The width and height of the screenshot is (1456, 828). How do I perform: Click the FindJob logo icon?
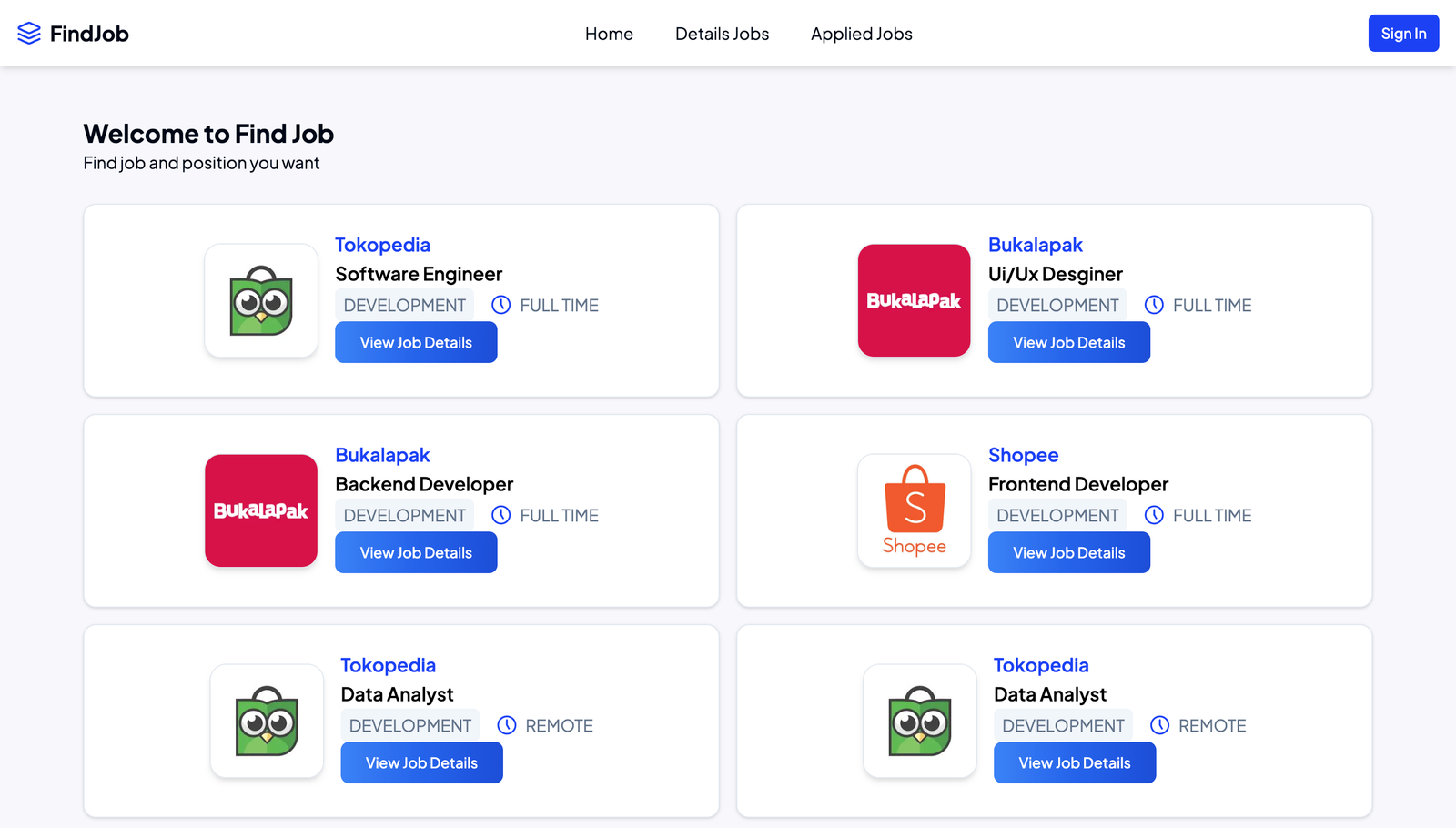[x=30, y=33]
